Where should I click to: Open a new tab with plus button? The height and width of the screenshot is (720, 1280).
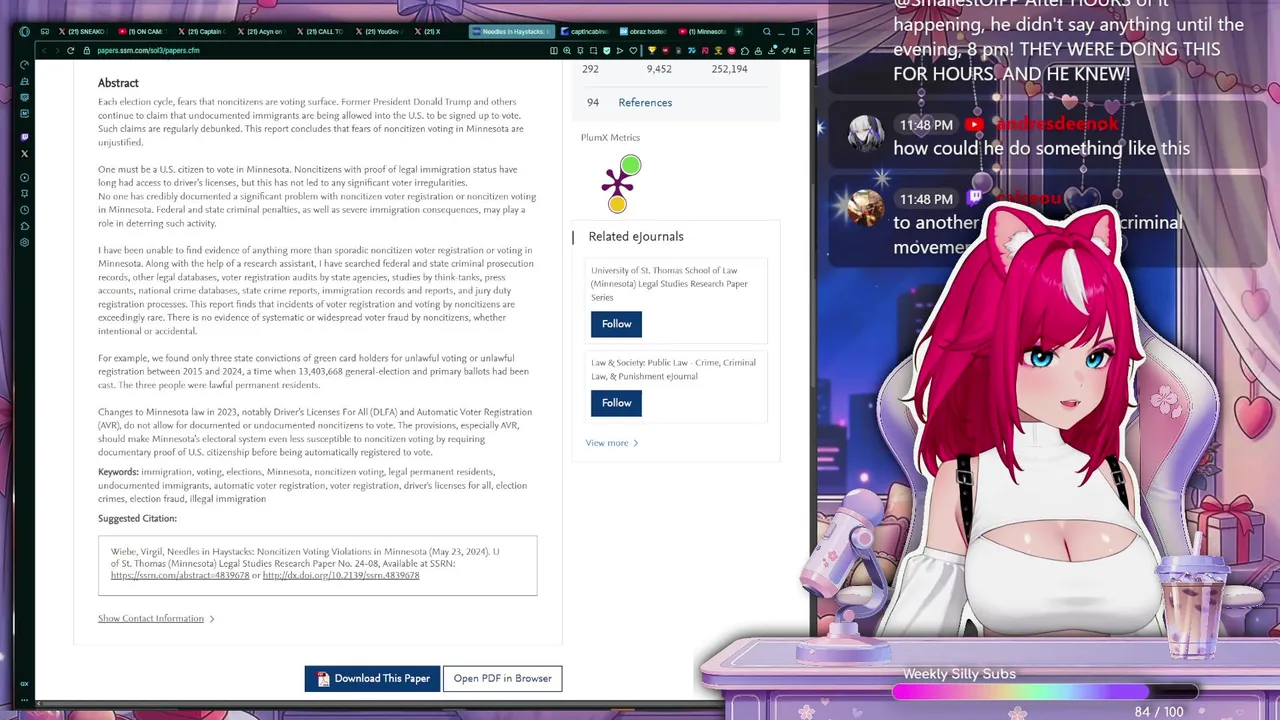click(x=738, y=32)
